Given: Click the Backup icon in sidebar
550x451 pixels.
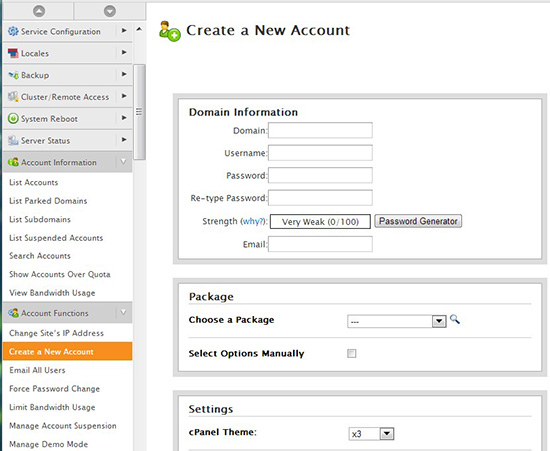Looking at the screenshot, I should pos(13,75).
